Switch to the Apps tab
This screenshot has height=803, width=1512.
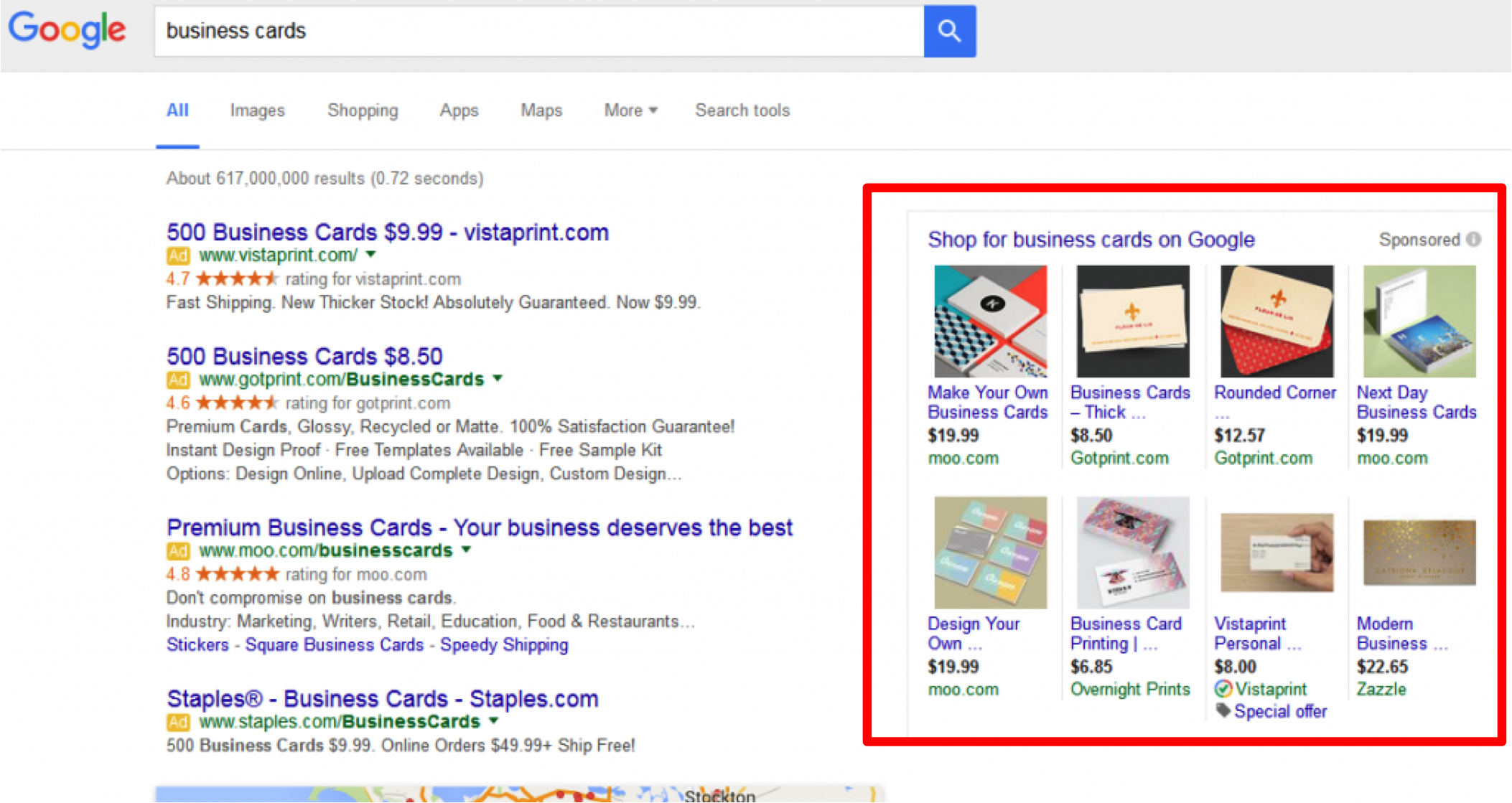pyautogui.click(x=459, y=111)
